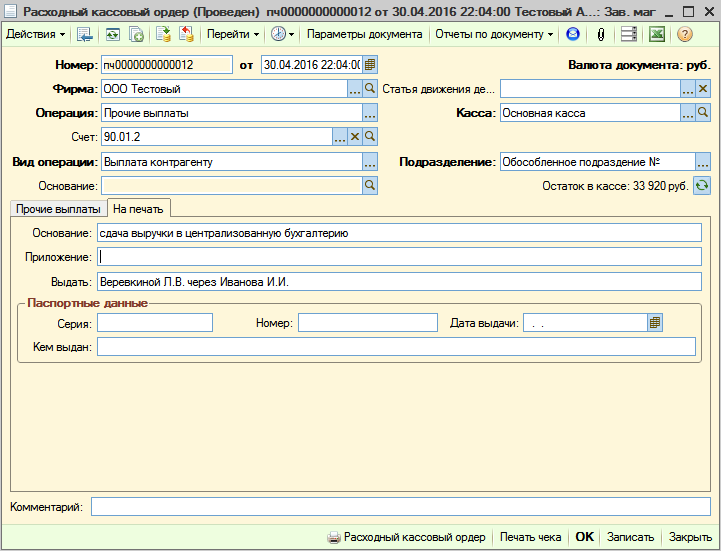
Task: Open Отчеты по документу dropdown
Action: (x=494, y=34)
